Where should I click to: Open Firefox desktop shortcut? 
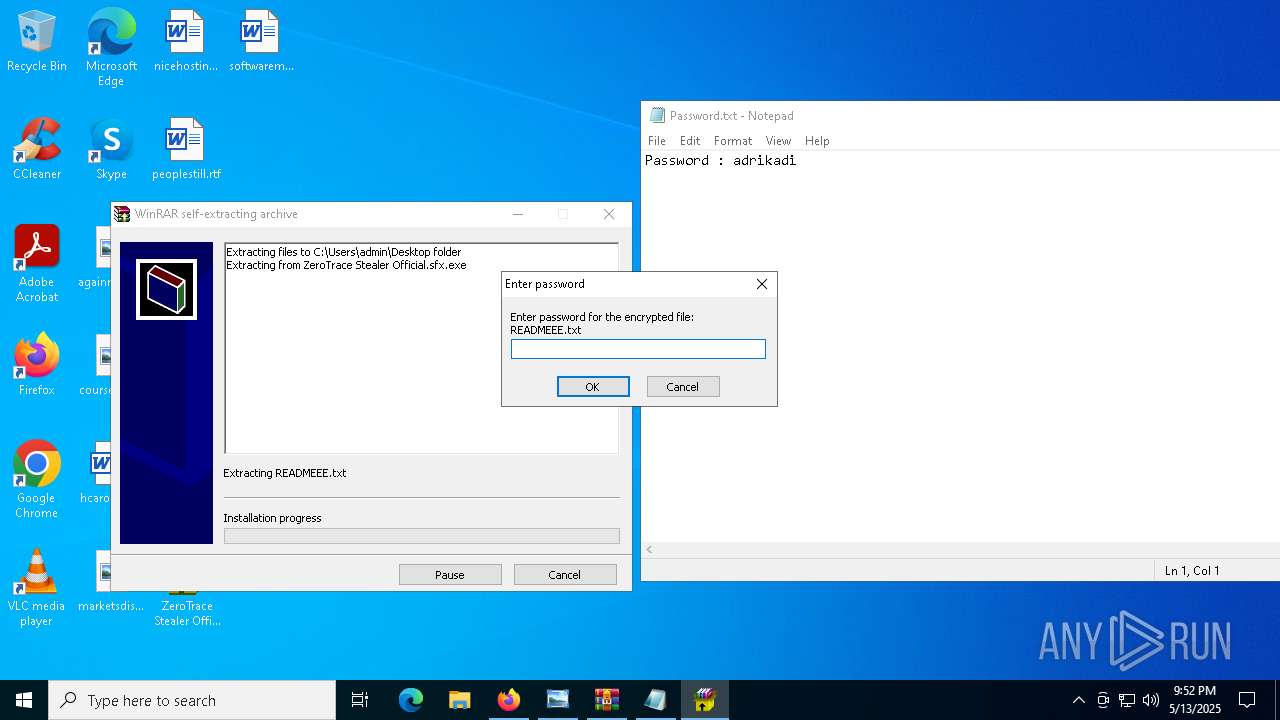pyautogui.click(x=37, y=366)
